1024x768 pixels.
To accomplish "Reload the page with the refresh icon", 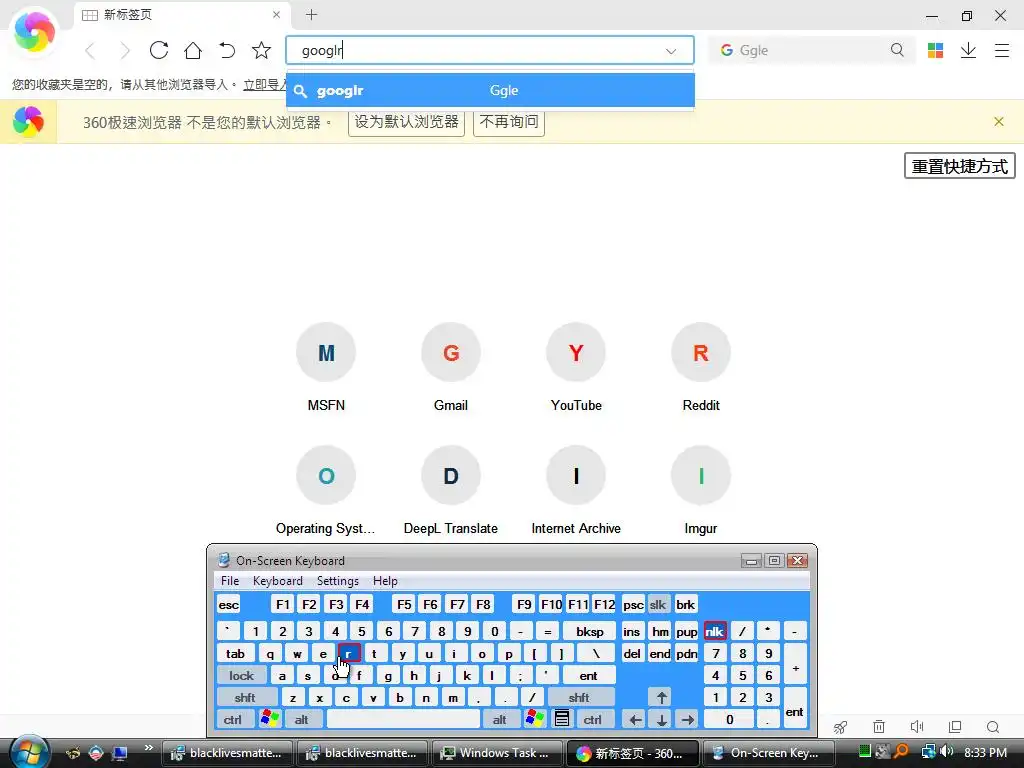I will [x=159, y=50].
